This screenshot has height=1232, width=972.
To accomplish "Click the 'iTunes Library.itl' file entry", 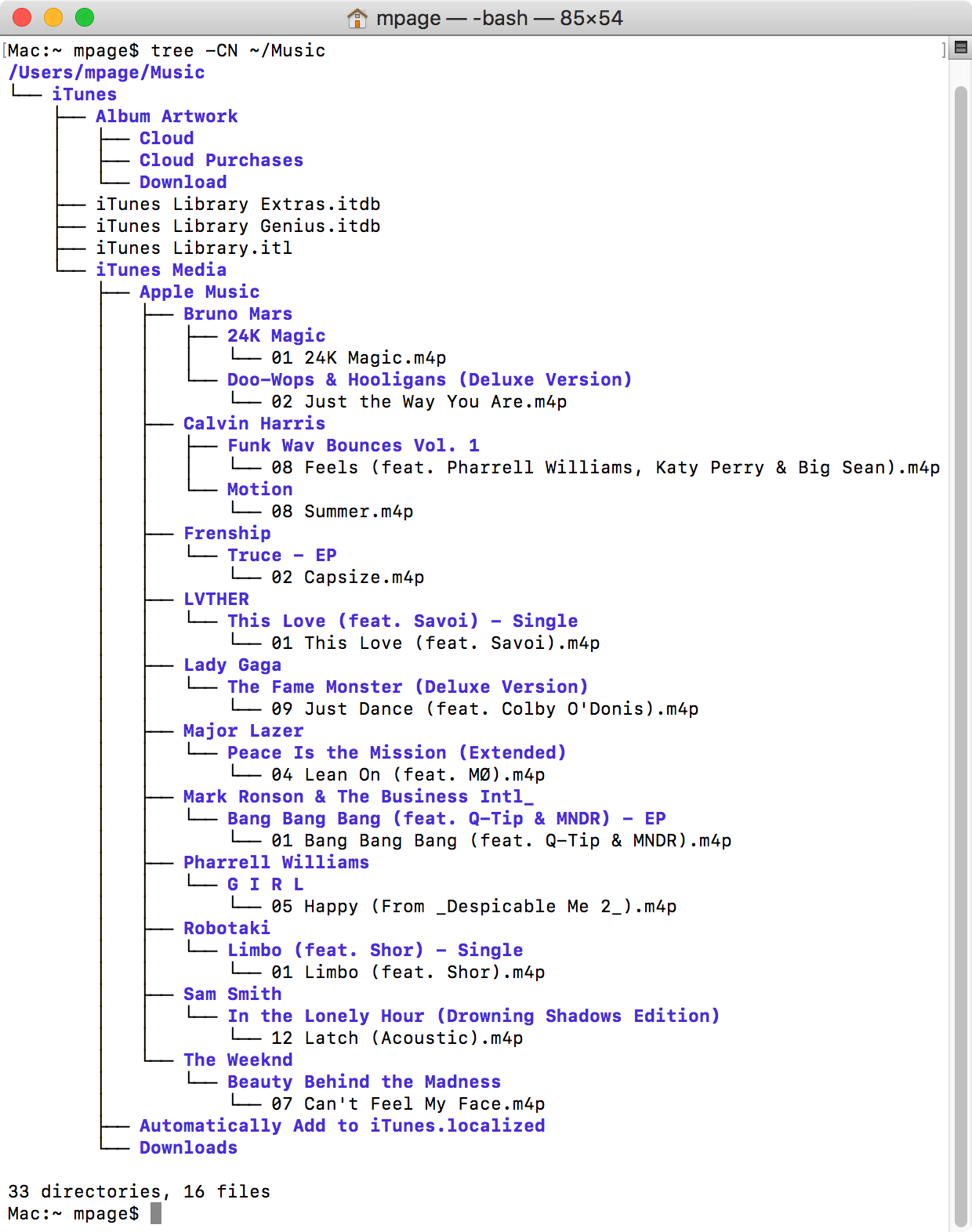I will point(194,248).
